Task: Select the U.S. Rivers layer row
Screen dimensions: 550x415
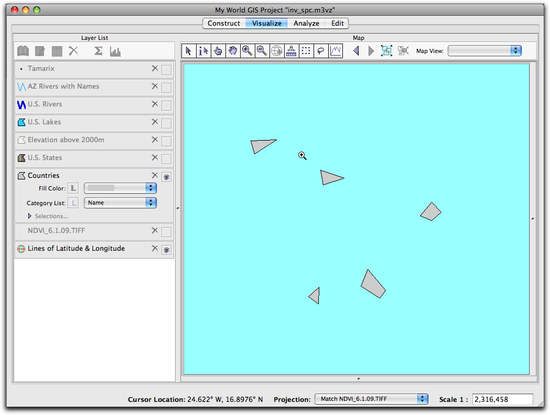Action: pos(94,105)
